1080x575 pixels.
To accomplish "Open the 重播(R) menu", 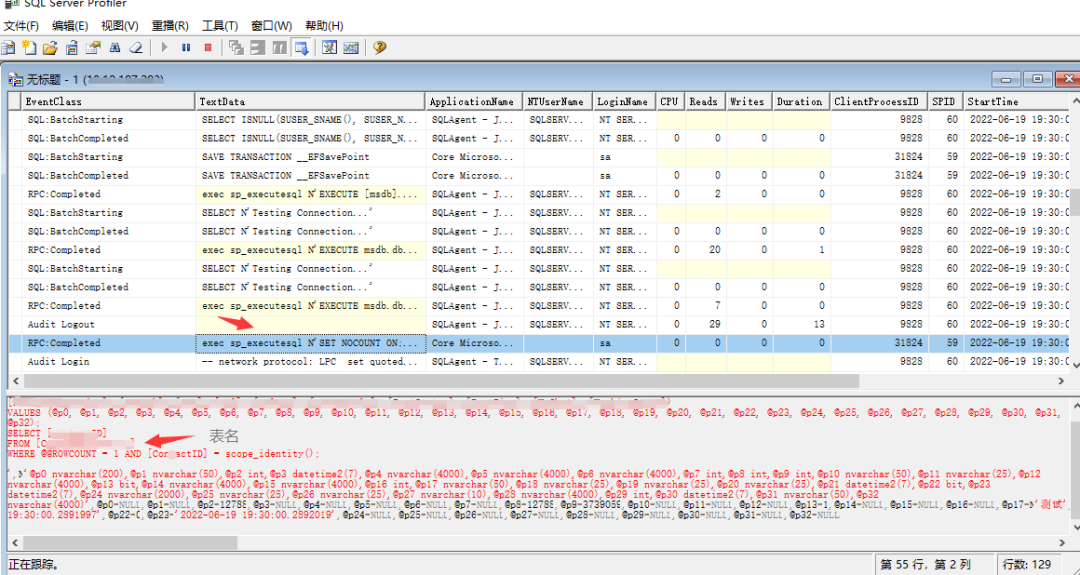I will 170,25.
